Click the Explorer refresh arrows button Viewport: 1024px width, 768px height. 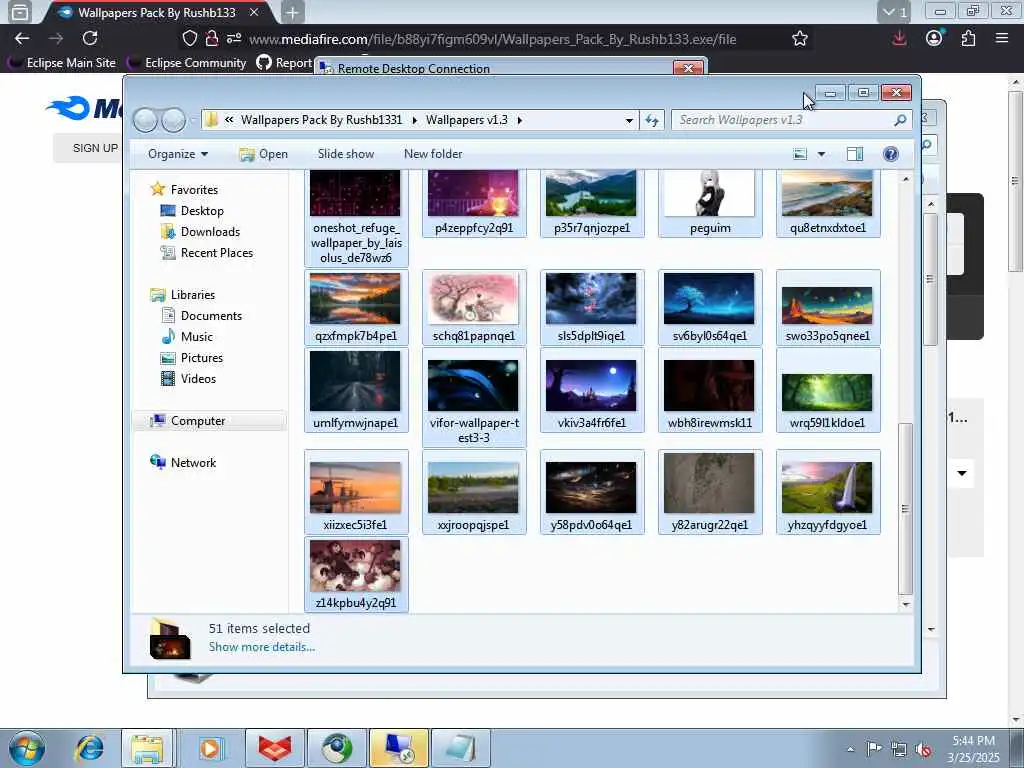click(x=652, y=120)
